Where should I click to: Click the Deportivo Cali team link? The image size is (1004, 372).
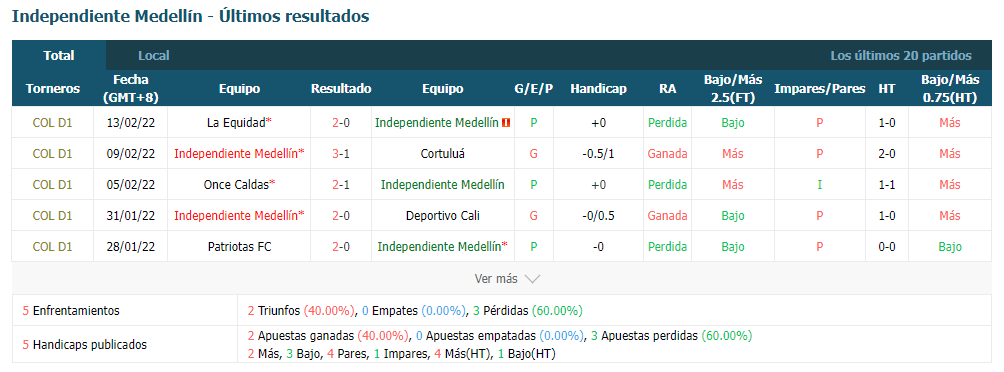pos(442,216)
